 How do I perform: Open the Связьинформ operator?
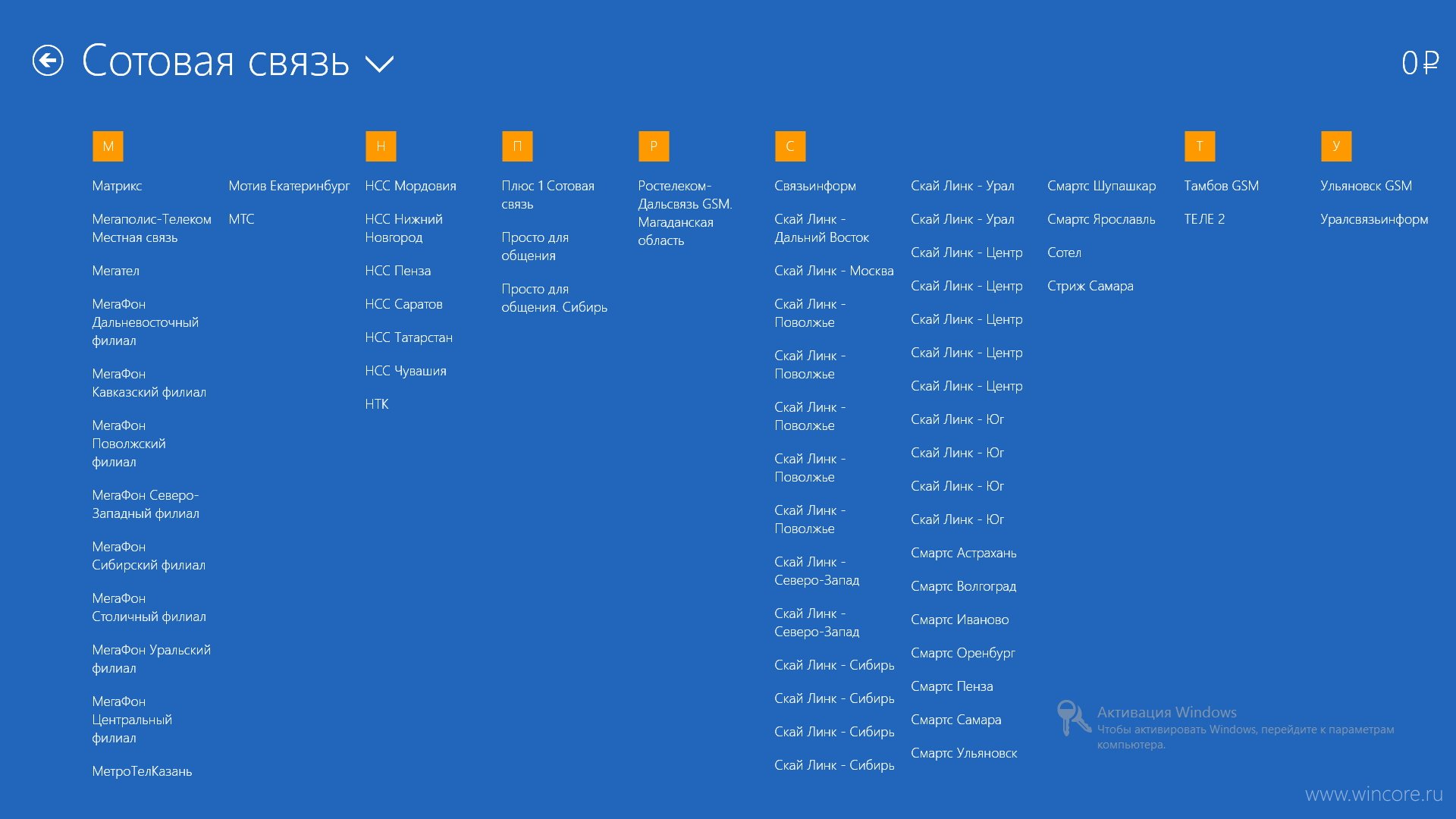point(814,186)
